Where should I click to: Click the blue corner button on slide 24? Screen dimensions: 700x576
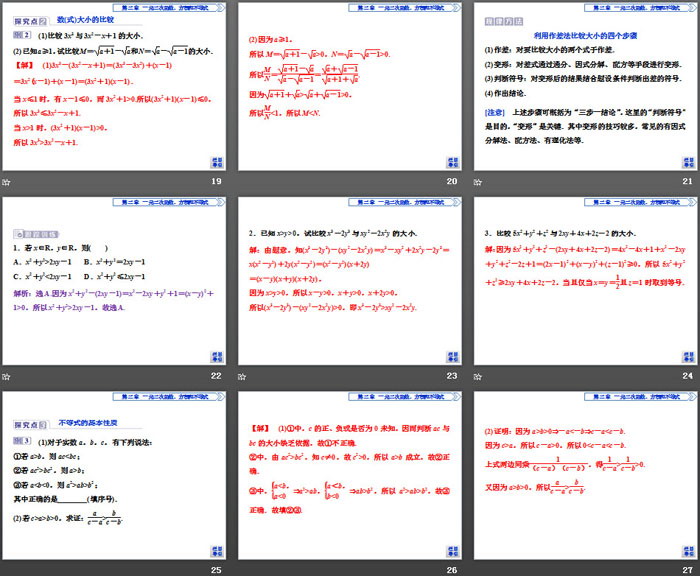pyautogui.click(x=686, y=356)
